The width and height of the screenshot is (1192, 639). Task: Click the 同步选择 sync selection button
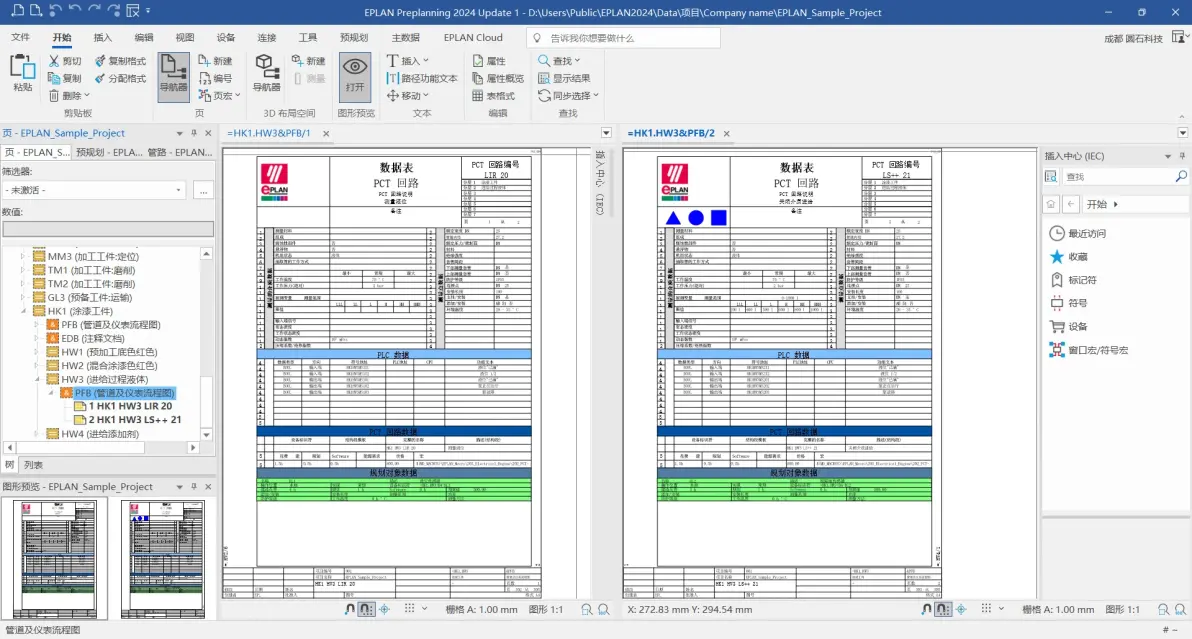click(x=569, y=96)
